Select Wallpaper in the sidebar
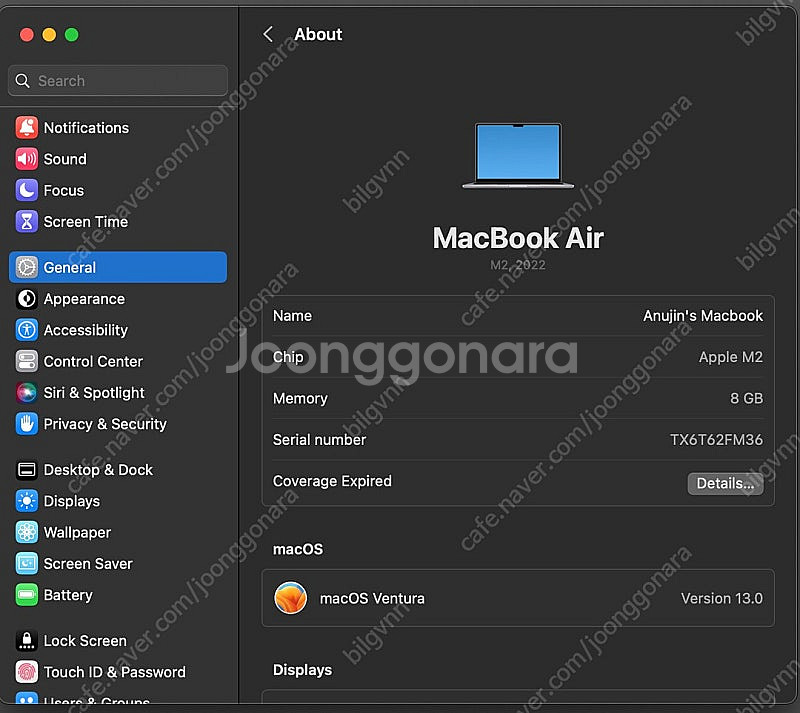 (x=78, y=532)
